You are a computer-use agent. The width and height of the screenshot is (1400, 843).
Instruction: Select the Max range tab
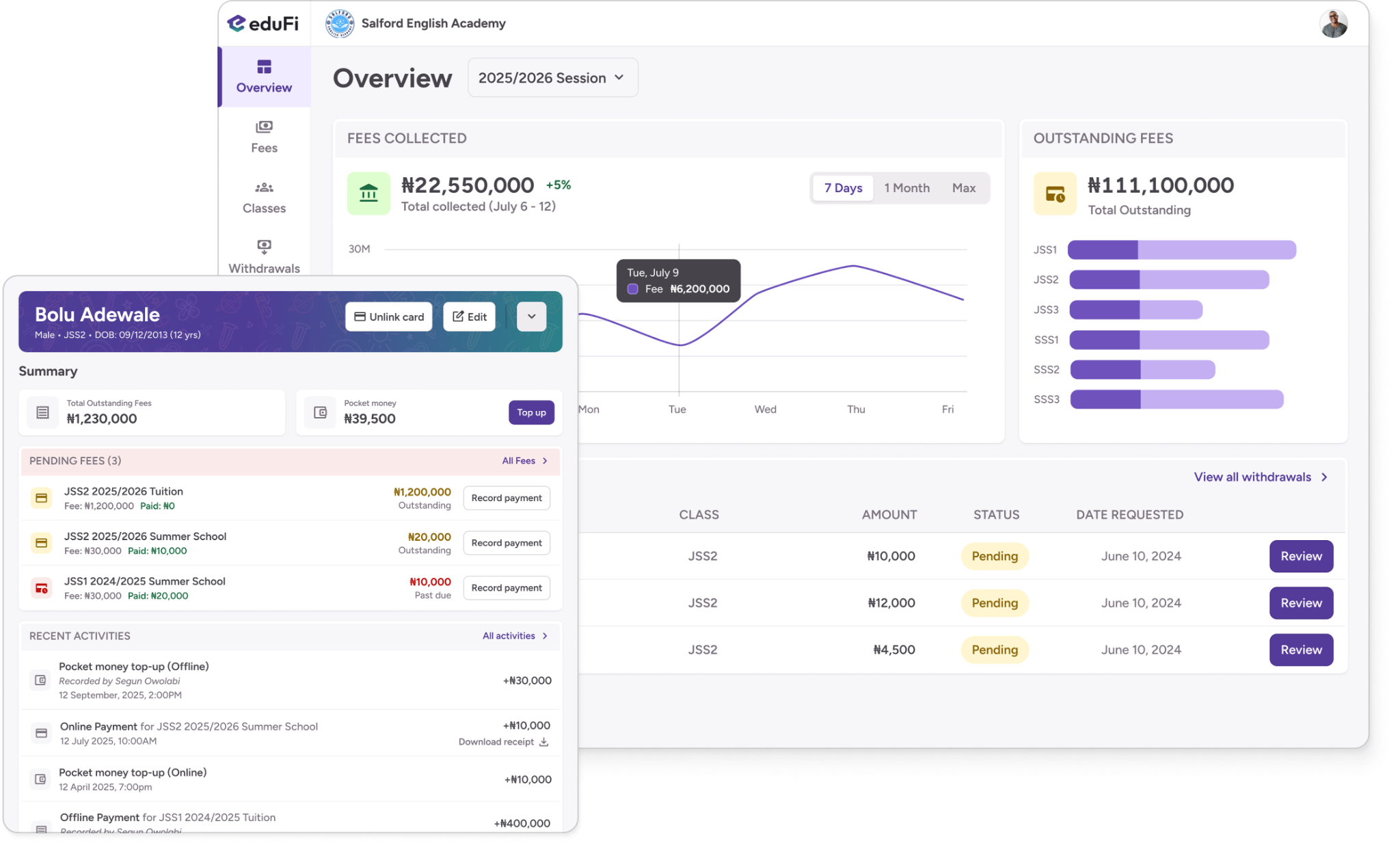tap(964, 188)
